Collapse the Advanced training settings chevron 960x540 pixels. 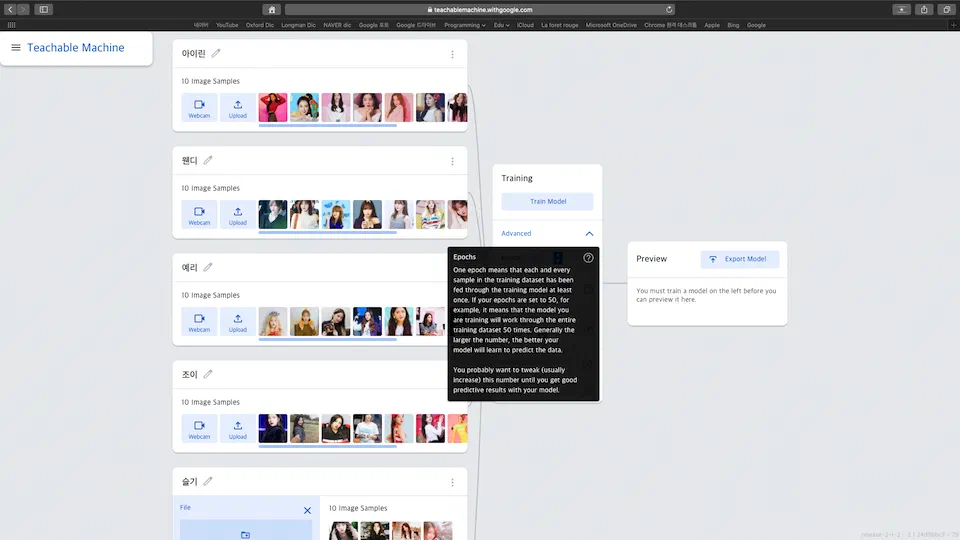pyautogui.click(x=589, y=233)
